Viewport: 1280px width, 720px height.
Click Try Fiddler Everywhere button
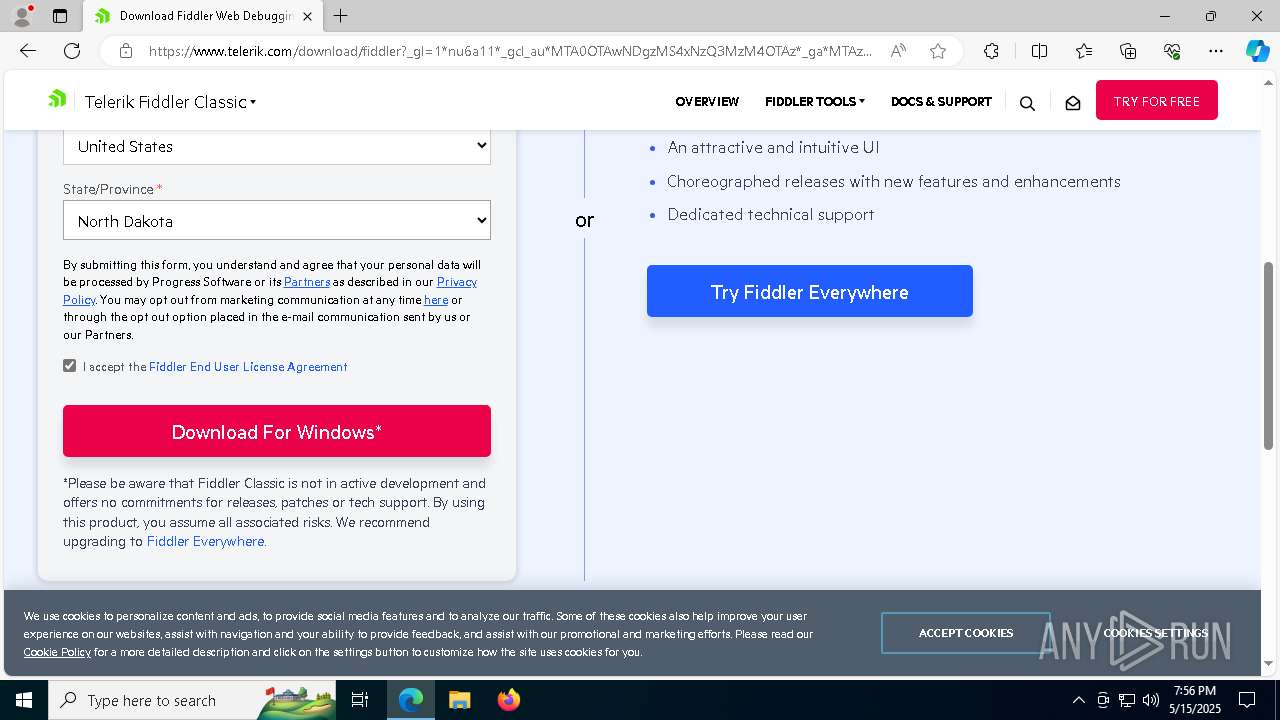point(810,292)
